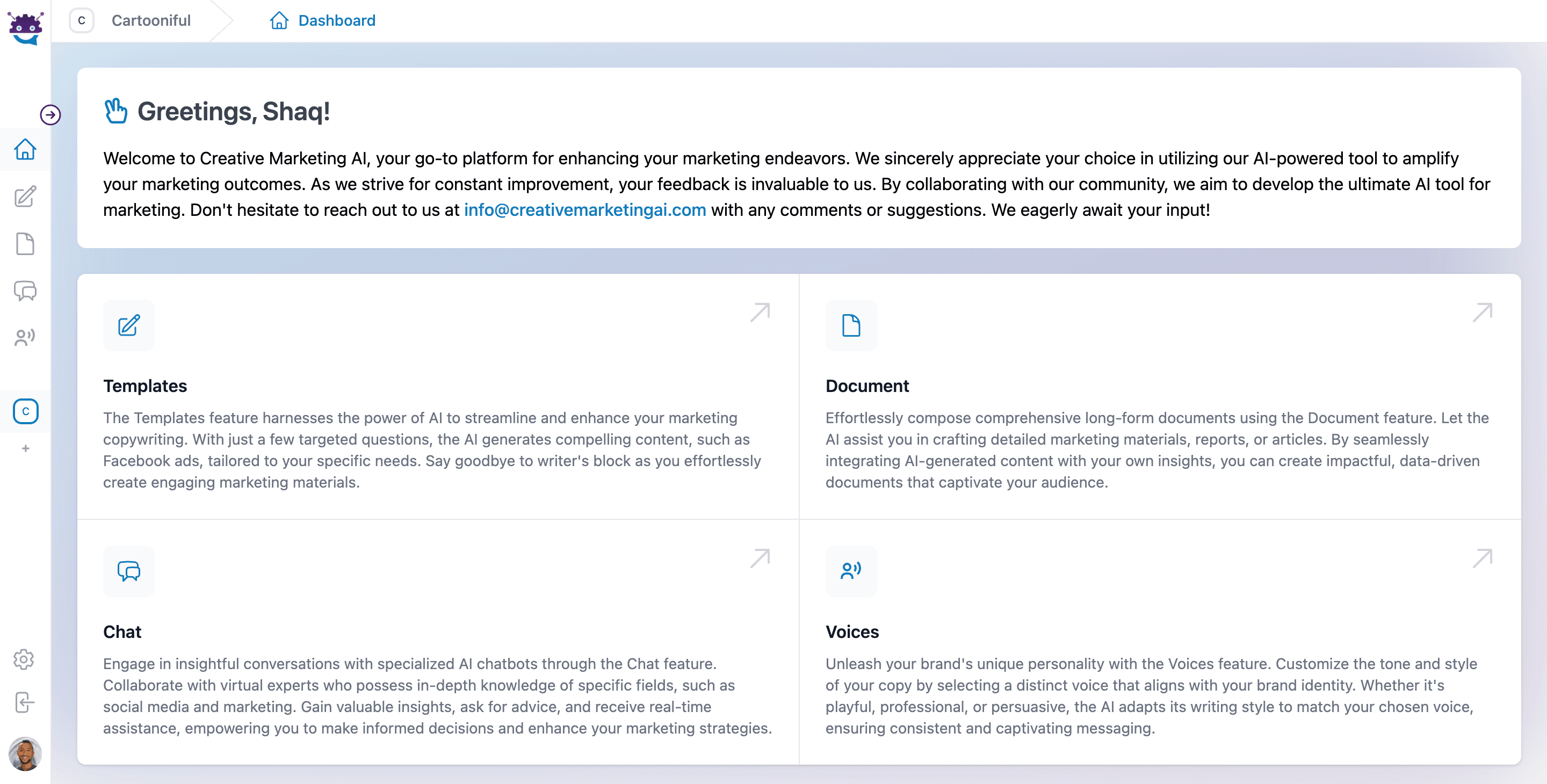
Task: Open the settings gear icon in sidebar
Action: coord(24,659)
